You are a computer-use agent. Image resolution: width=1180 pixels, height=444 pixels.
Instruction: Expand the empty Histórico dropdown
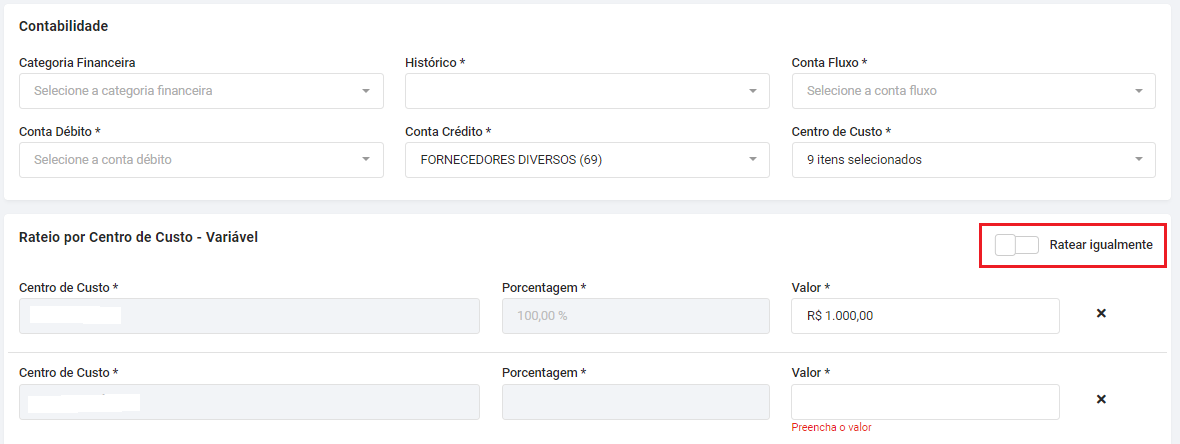coord(587,91)
